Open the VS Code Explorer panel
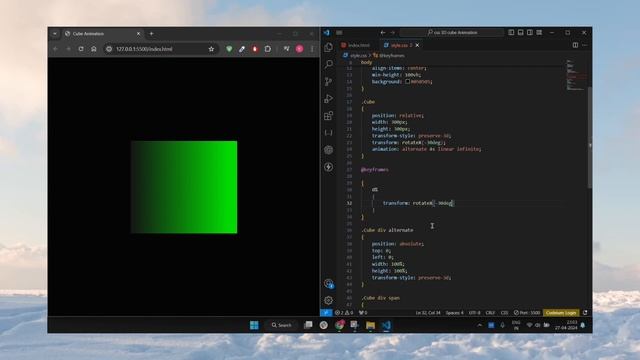 coord(329,47)
